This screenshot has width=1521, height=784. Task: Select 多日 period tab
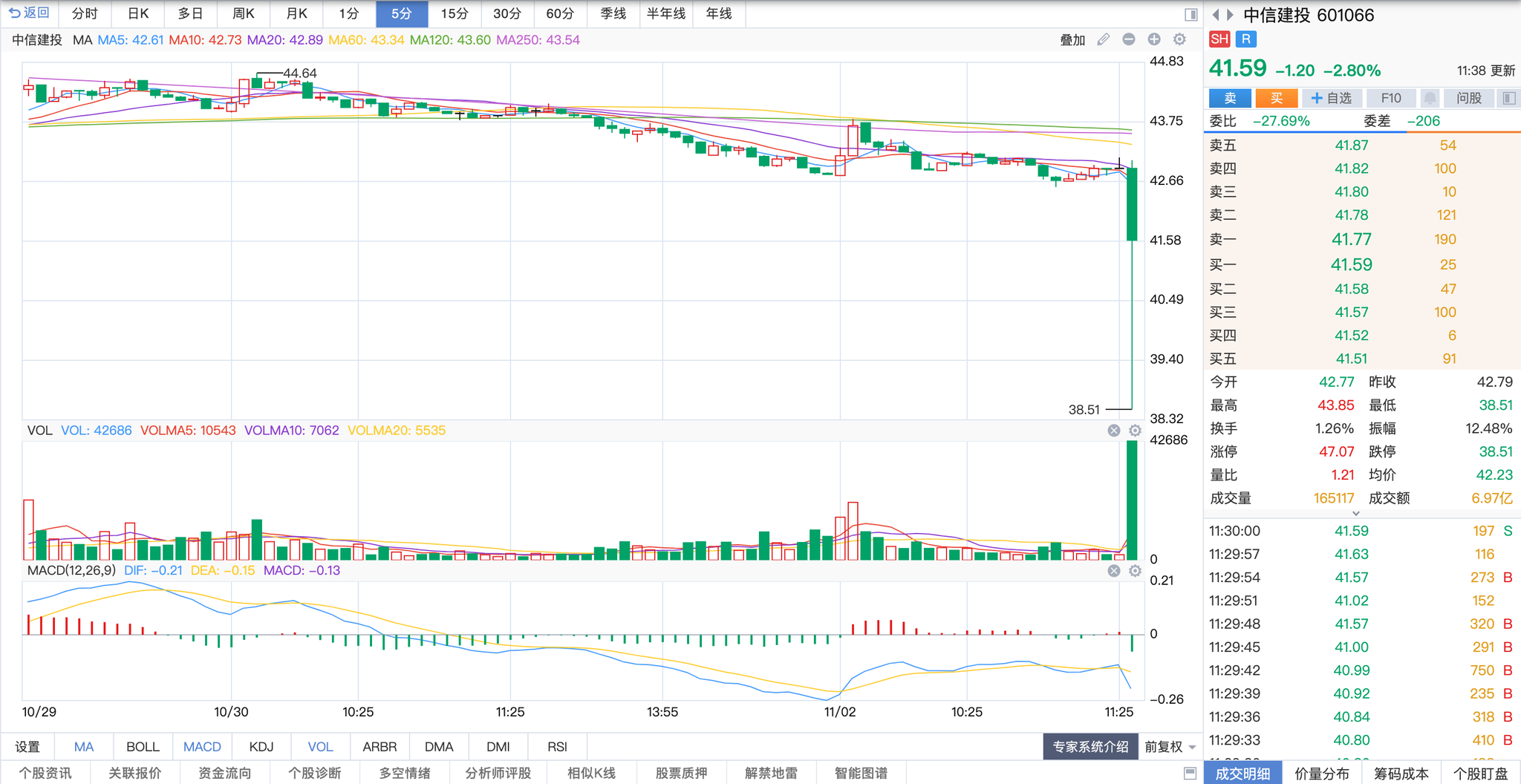[191, 13]
